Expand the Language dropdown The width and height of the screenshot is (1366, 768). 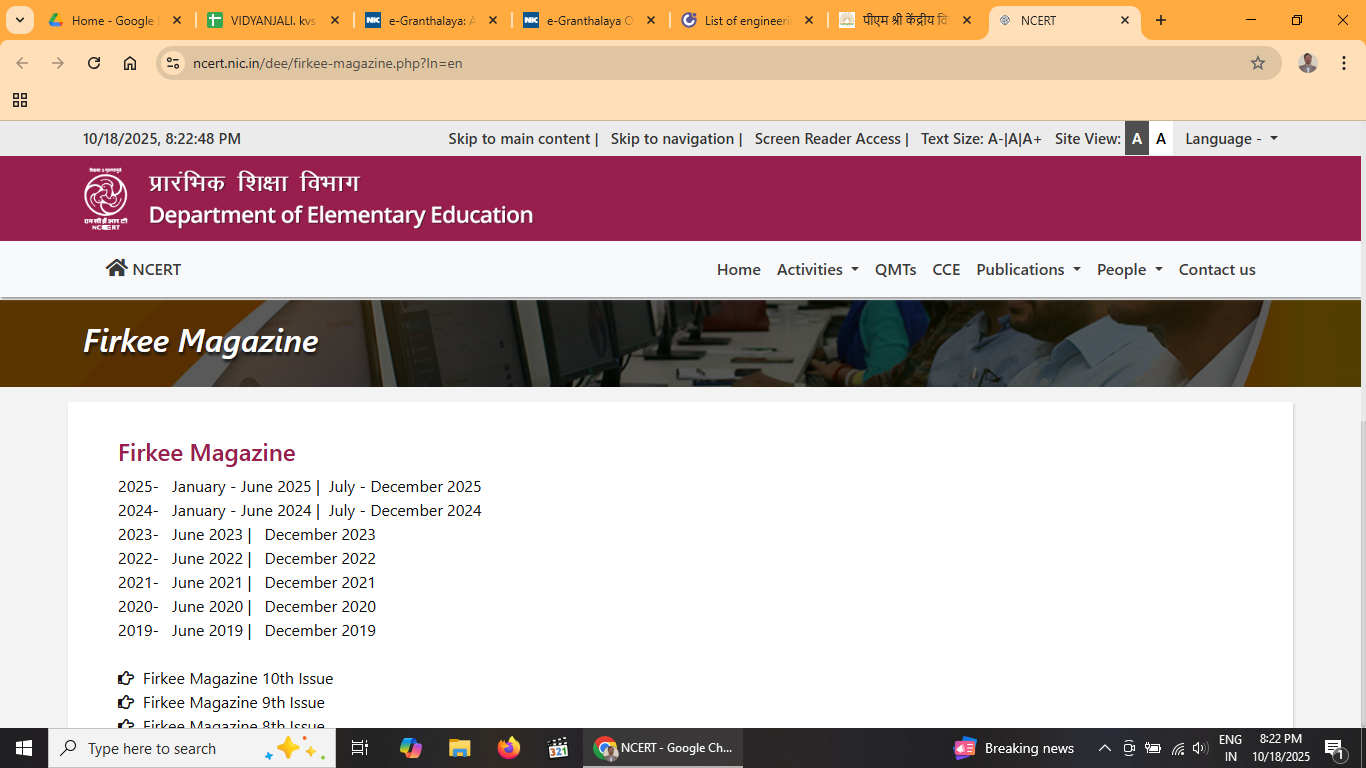(x=1231, y=139)
